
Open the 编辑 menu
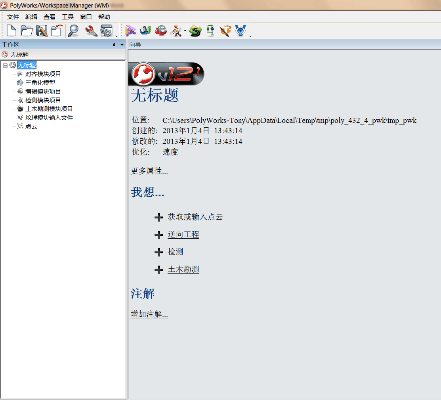(x=31, y=17)
